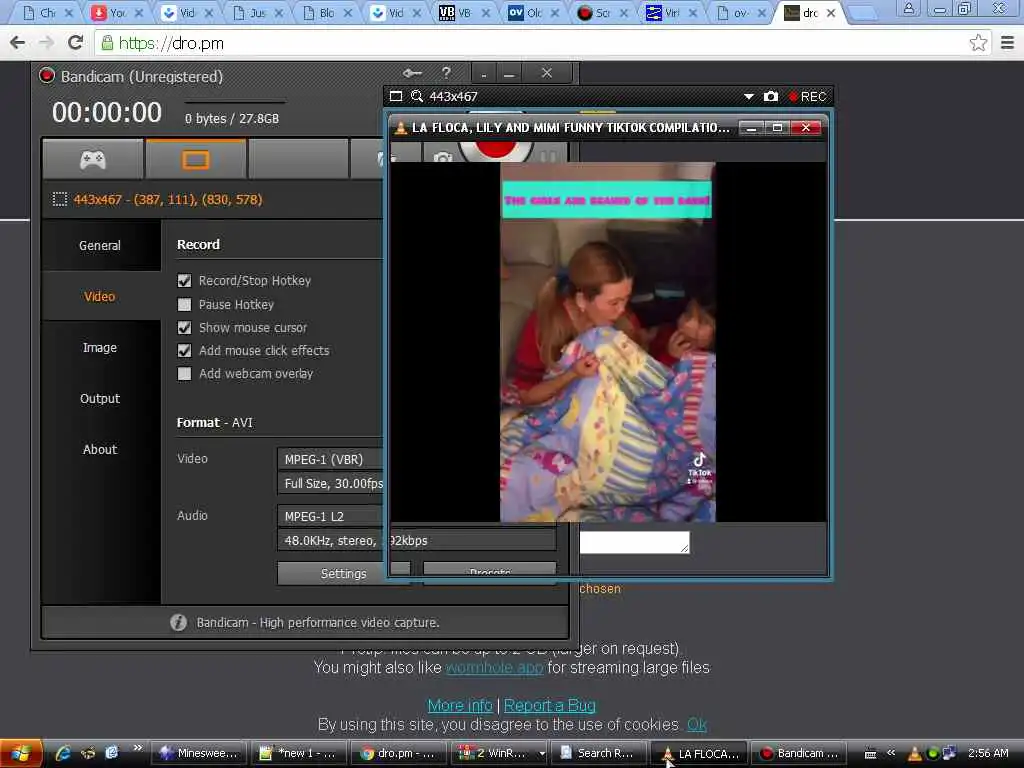Start recording with REC button

(807, 97)
